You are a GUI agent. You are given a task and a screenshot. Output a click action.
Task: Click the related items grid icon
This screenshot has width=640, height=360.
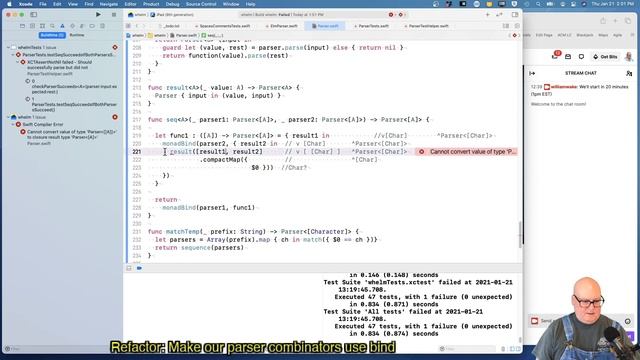tap(128, 26)
